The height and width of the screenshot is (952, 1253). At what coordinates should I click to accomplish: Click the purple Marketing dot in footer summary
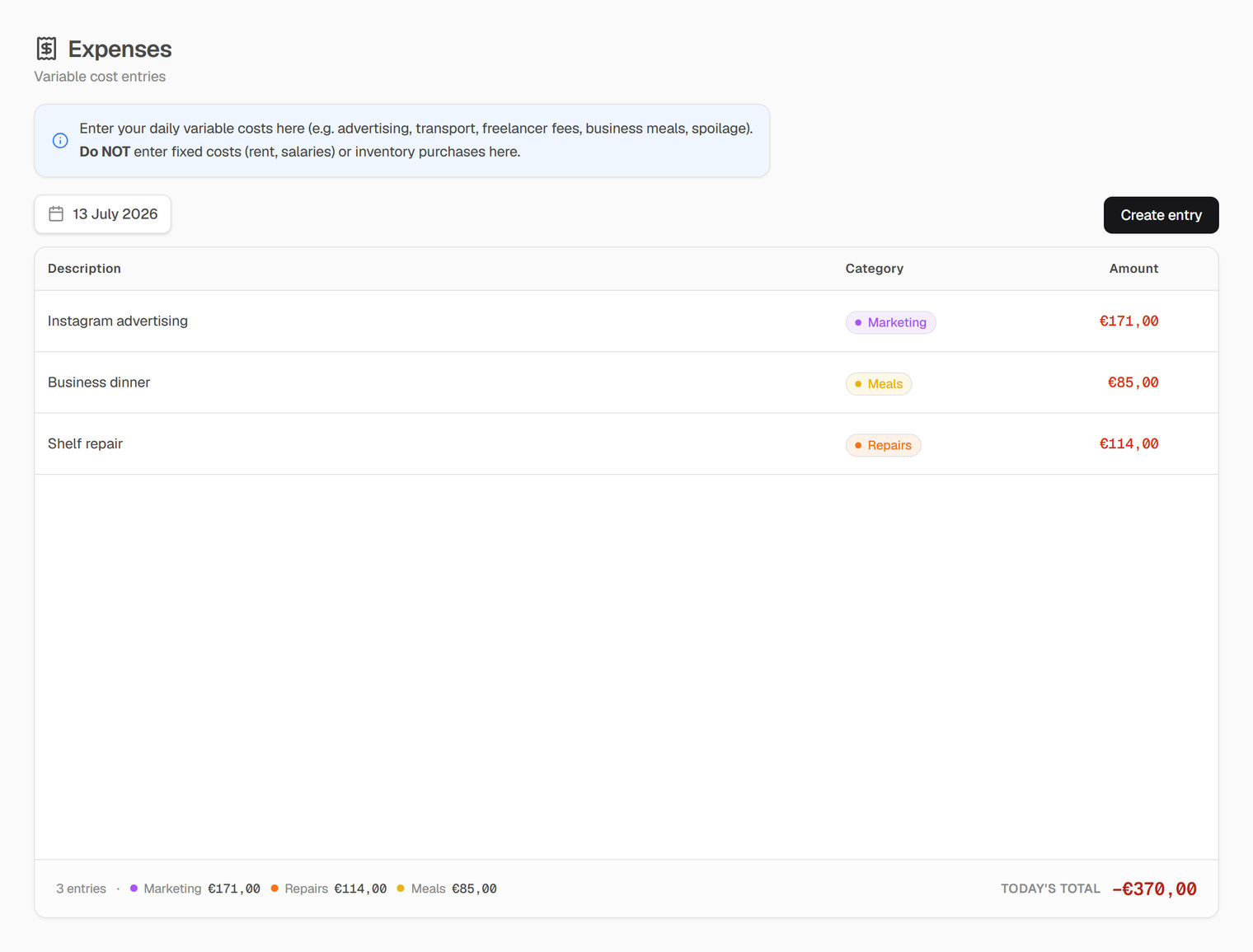pos(134,889)
